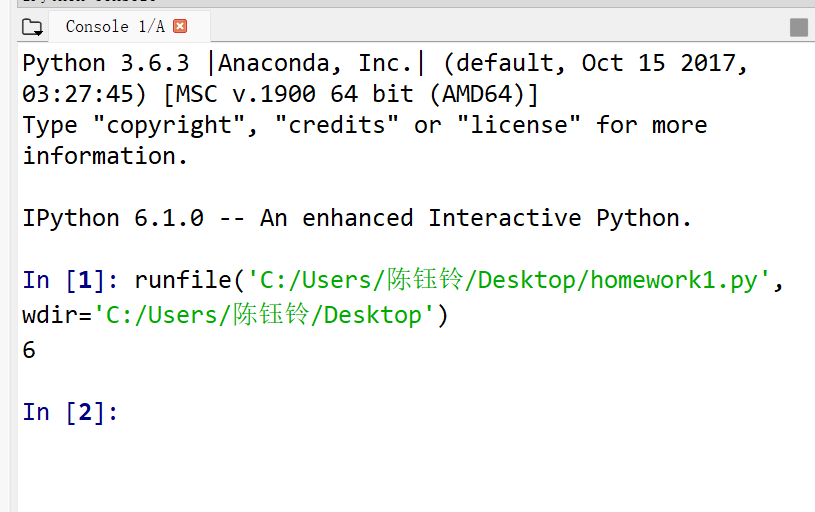The width and height of the screenshot is (815, 512).
Task: Click the In [1]: prompt label
Action: (x=70, y=280)
